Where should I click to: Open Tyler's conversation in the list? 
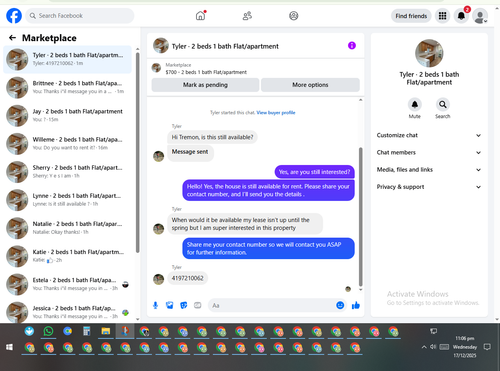pyautogui.click(x=67, y=59)
